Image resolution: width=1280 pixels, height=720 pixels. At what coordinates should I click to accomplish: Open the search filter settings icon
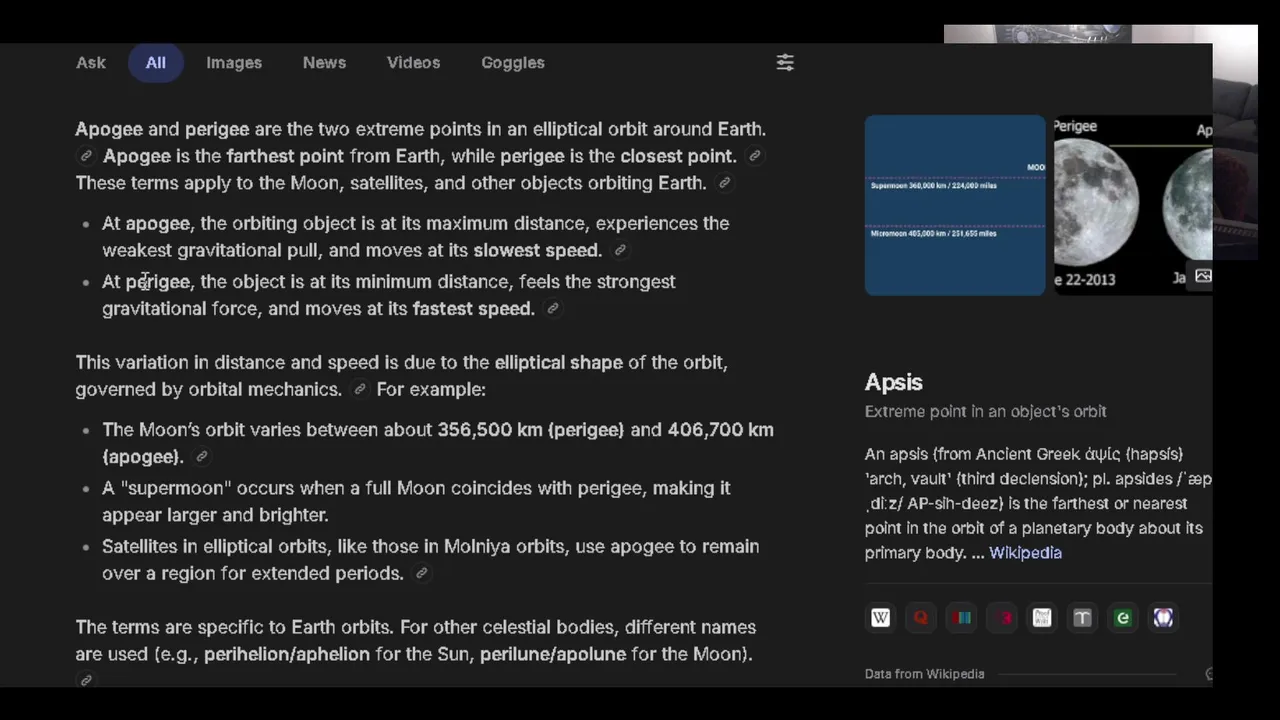click(x=785, y=62)
